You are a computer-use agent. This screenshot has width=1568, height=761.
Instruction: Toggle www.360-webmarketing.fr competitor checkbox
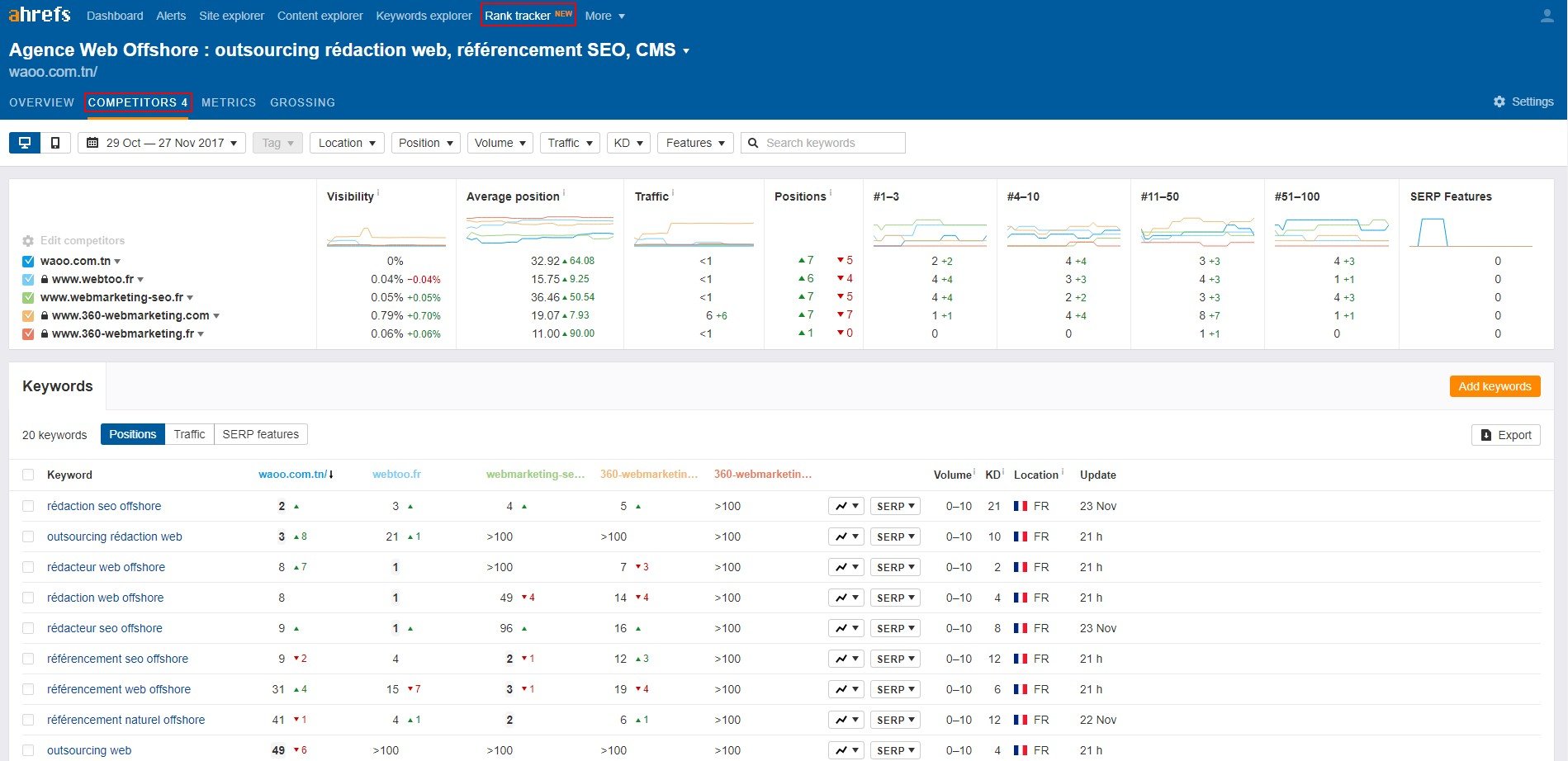tap(28, 333)
